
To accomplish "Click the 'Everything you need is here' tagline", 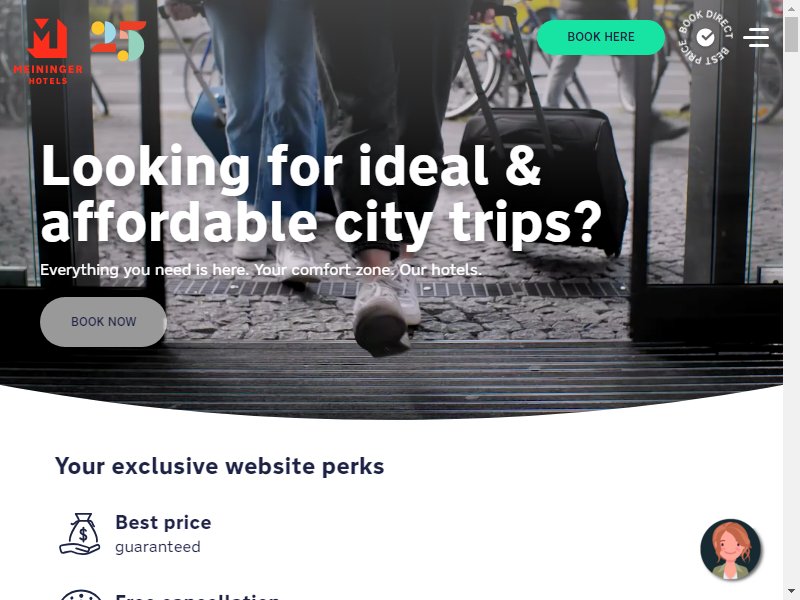I will (x=261, y=270).
